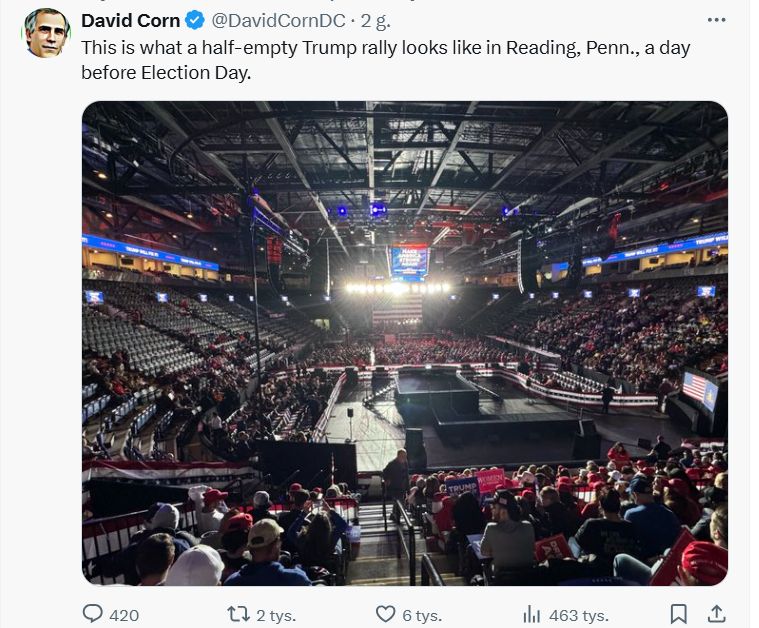Bookmark this tweet
This screenshot has height=628, width=759.
click(678, 613)
